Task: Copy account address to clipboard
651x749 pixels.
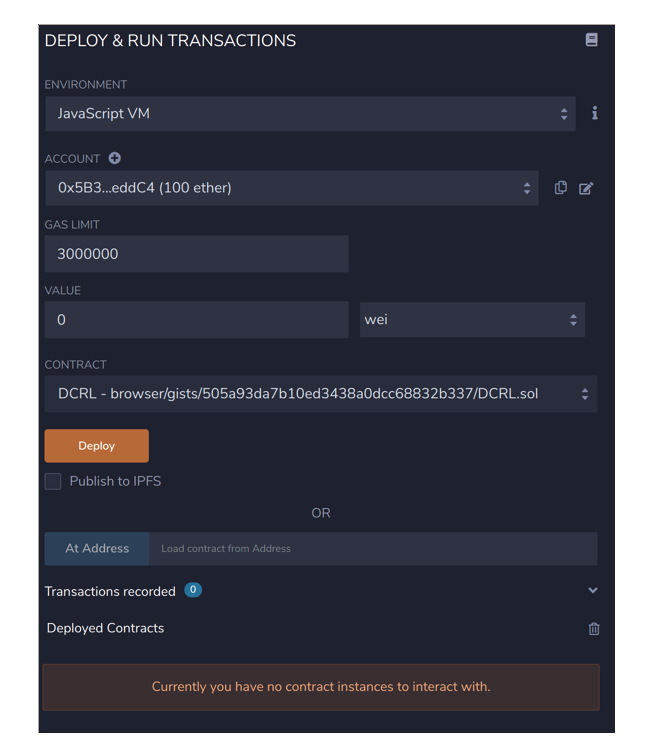Action: coord(561,188)
